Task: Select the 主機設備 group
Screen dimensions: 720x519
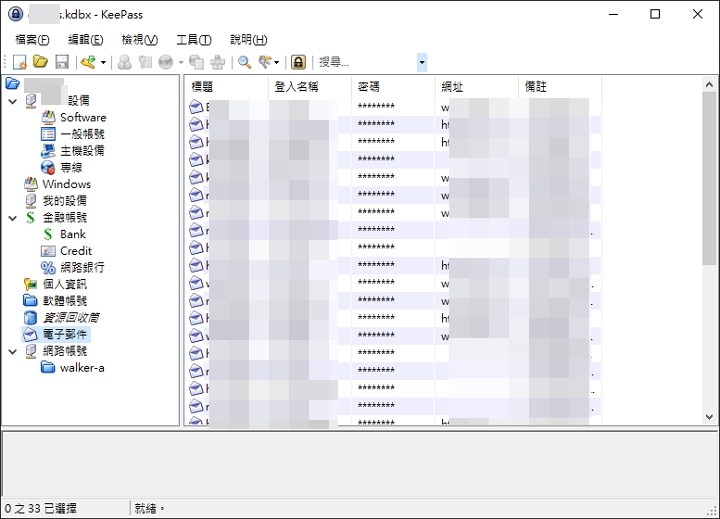Action: tap(83, 151)
